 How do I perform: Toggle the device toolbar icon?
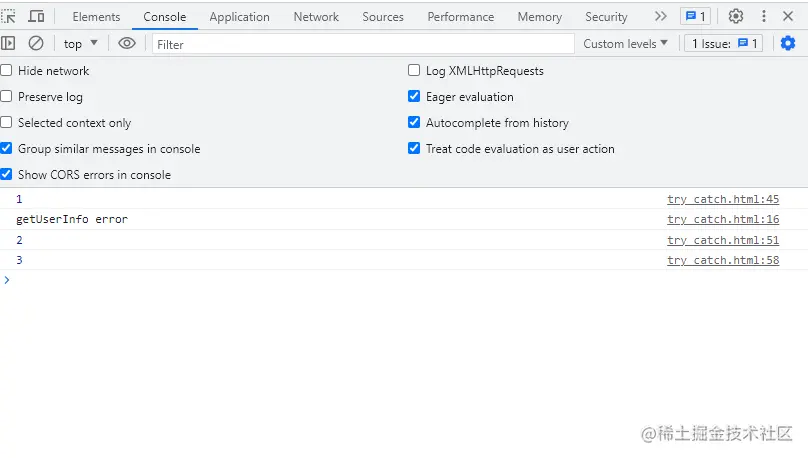coord(36,16)
